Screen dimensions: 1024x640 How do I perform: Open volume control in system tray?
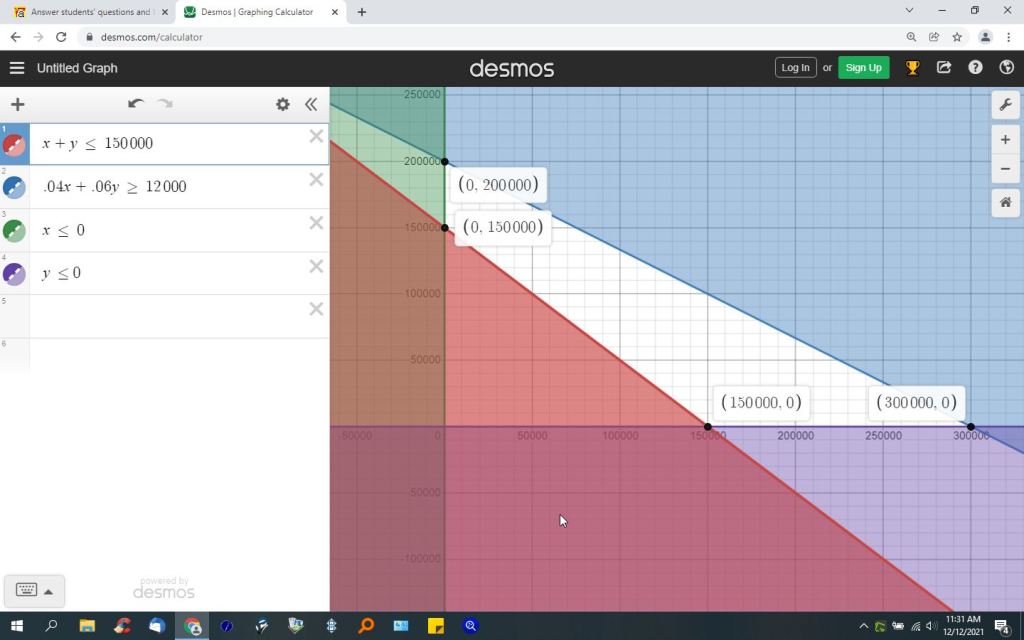coord(931,626)
